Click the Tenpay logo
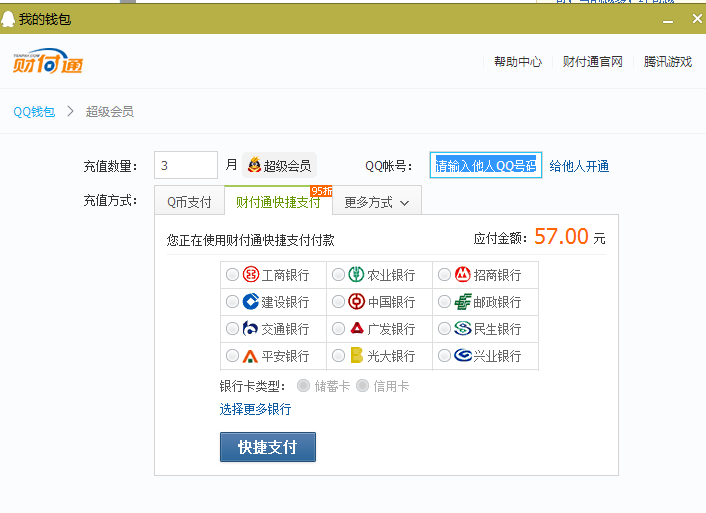This screenshot has height=513, width=706. (48, 61)
